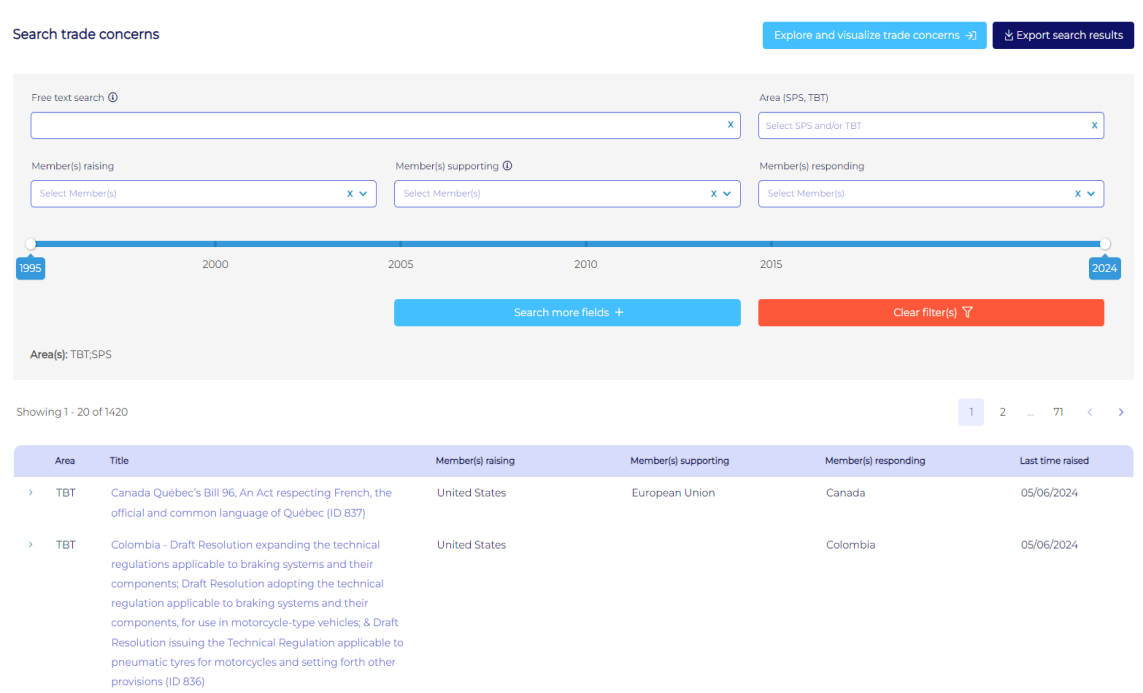Expand the Canada Québec's Bill 96 row
This screenshot has width=1143, height=693.
(x=31, y=493)
